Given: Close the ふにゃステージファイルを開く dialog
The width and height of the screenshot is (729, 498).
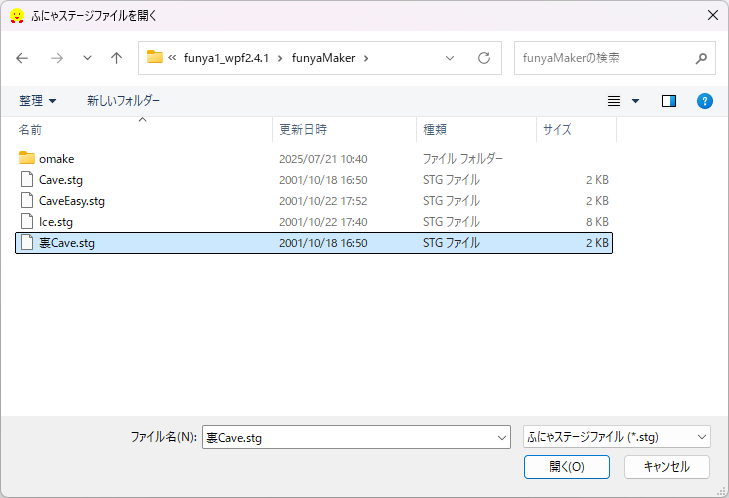Looking at the screenshot, I should pos(712,15).
